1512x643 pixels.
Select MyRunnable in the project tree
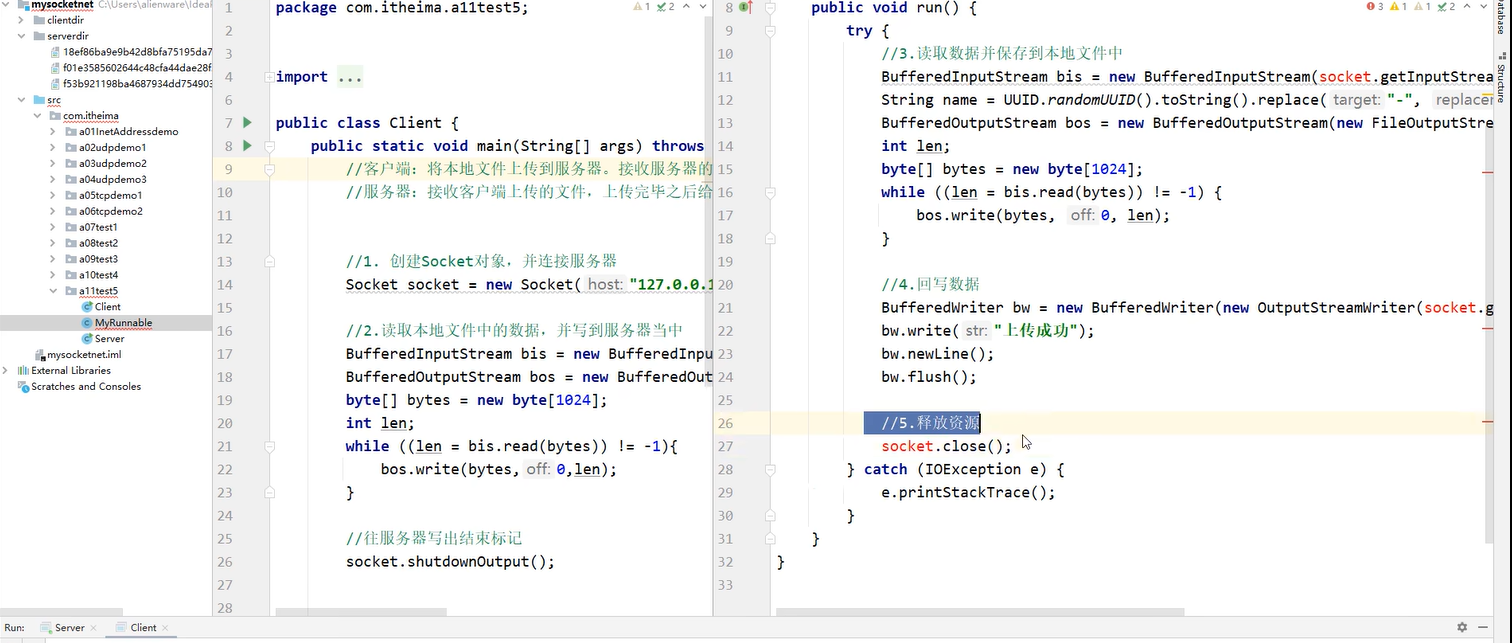click(122, 322)
